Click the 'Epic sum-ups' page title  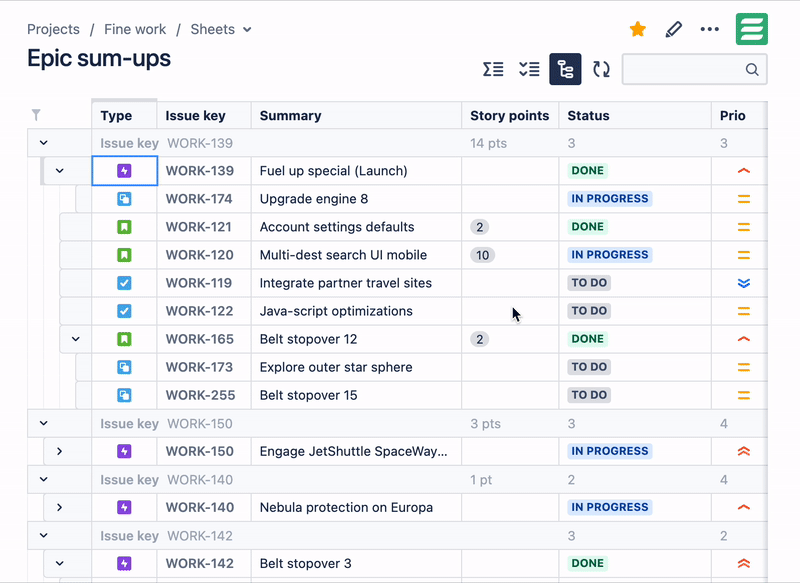[99, 58]
